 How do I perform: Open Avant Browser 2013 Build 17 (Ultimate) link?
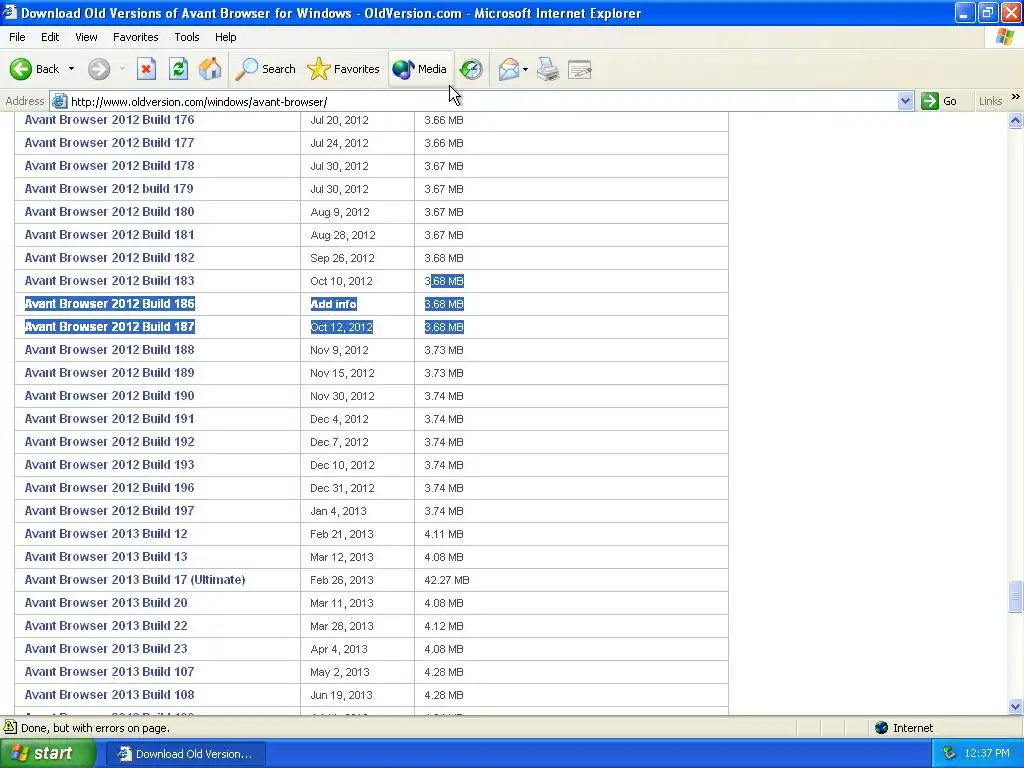click(x=135, y=580)
